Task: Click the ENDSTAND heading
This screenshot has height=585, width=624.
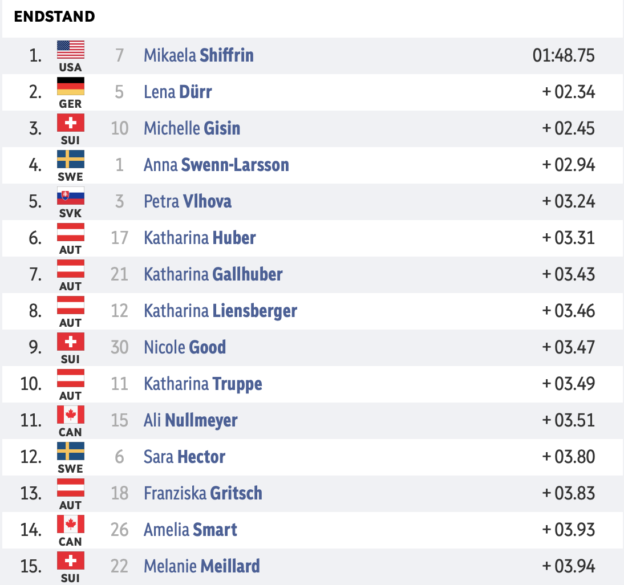Action: [55, 17]
